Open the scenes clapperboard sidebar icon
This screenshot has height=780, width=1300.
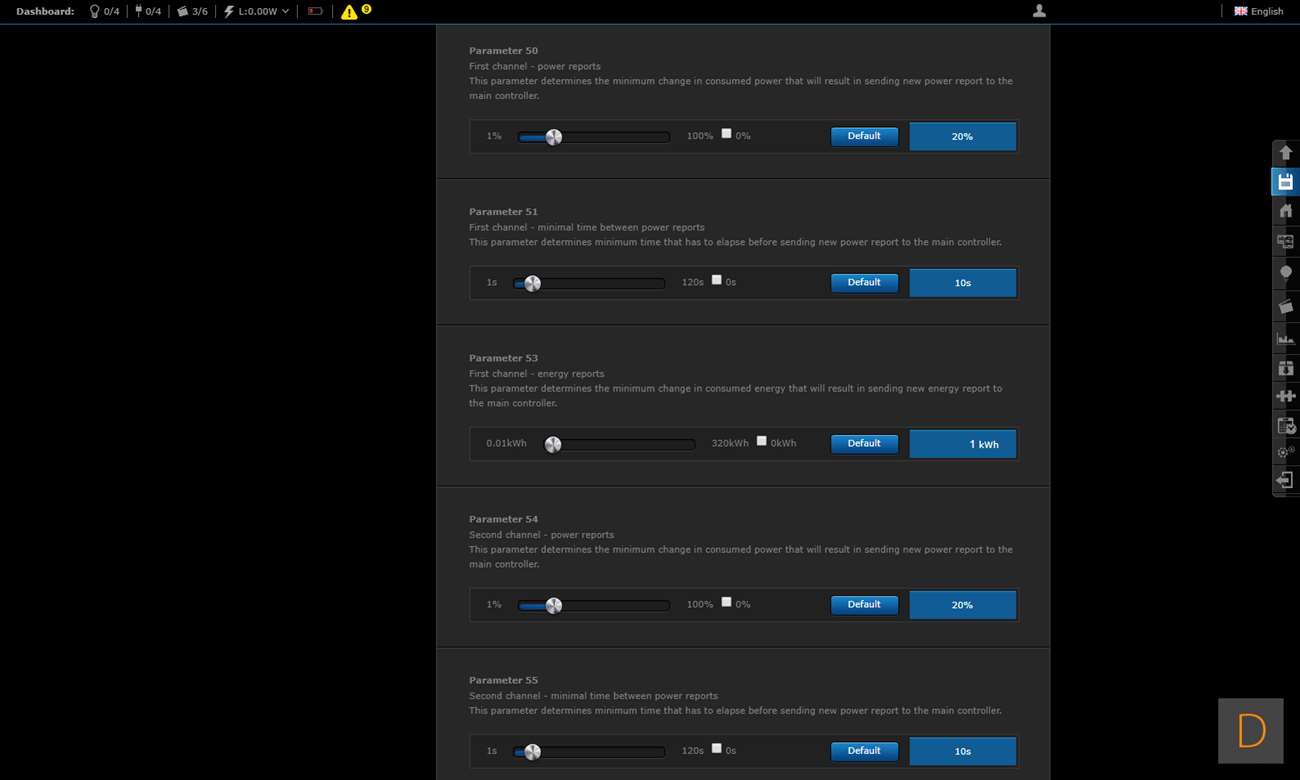coord(1285,306)
